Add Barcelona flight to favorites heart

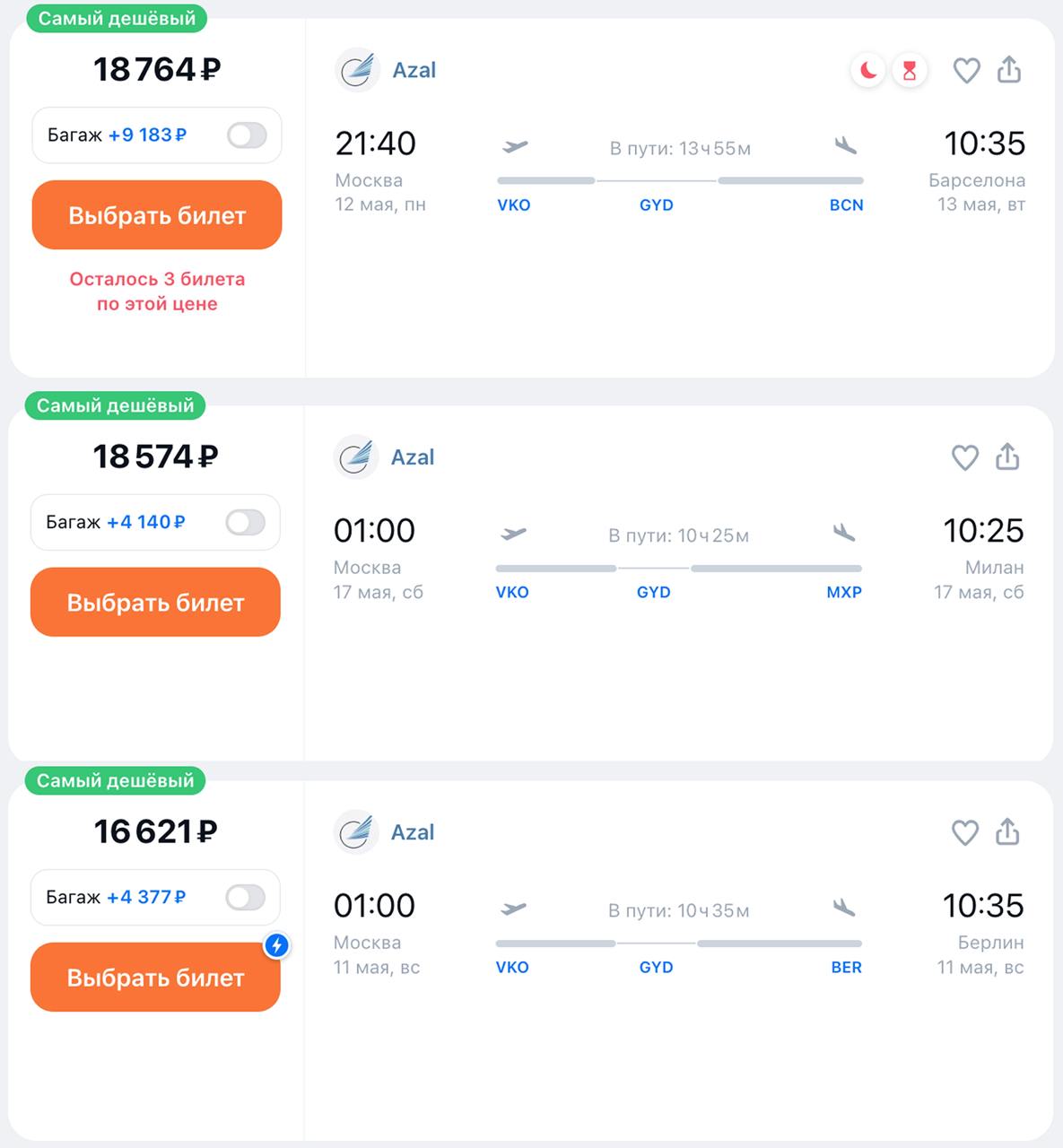pyautogui.click(x=966, y=70)
